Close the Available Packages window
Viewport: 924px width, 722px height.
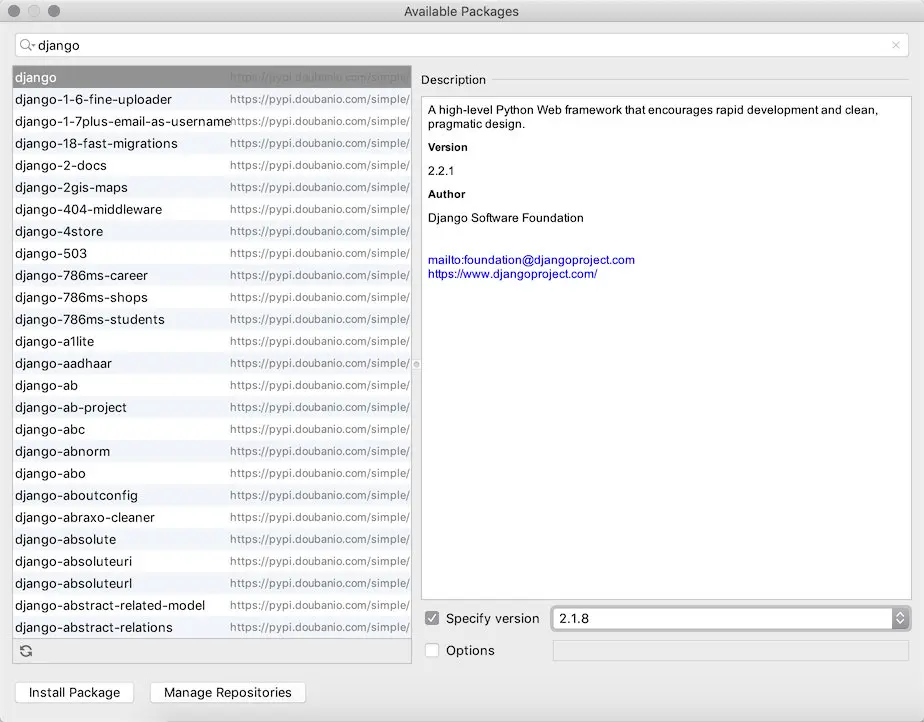(x=14, y=11)
